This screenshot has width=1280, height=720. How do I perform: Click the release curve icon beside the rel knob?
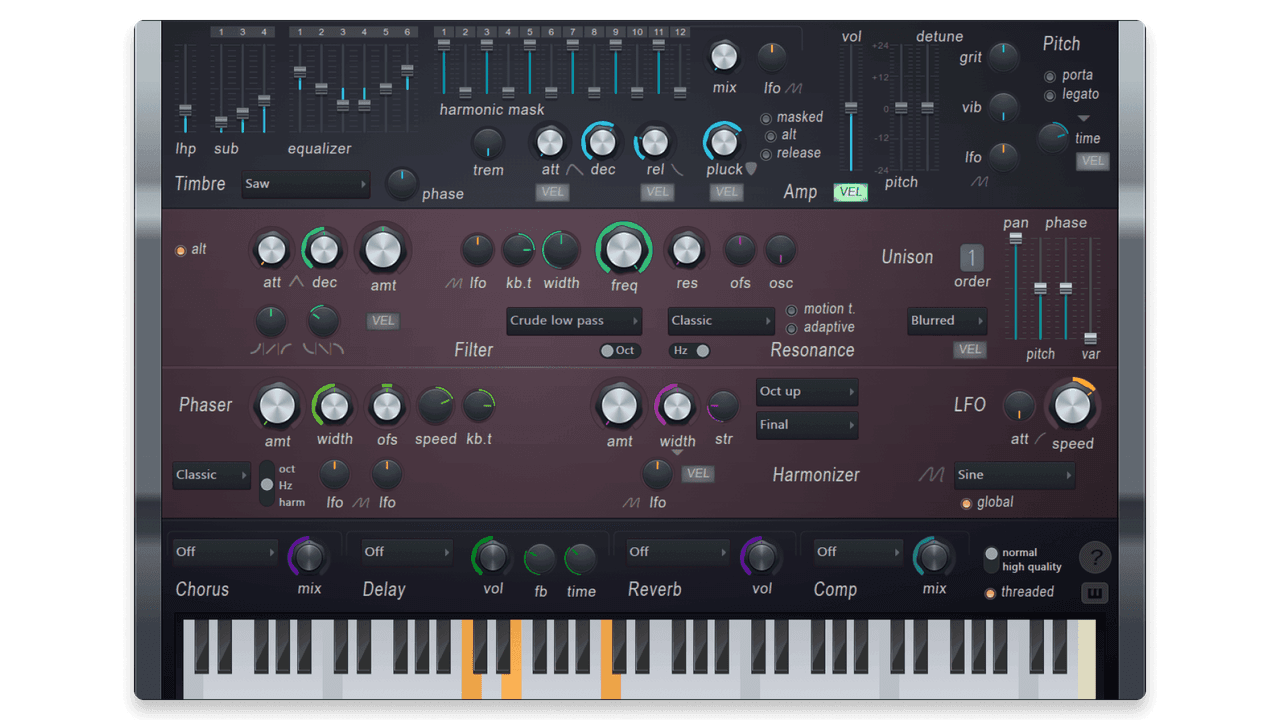tap(678, 169)
